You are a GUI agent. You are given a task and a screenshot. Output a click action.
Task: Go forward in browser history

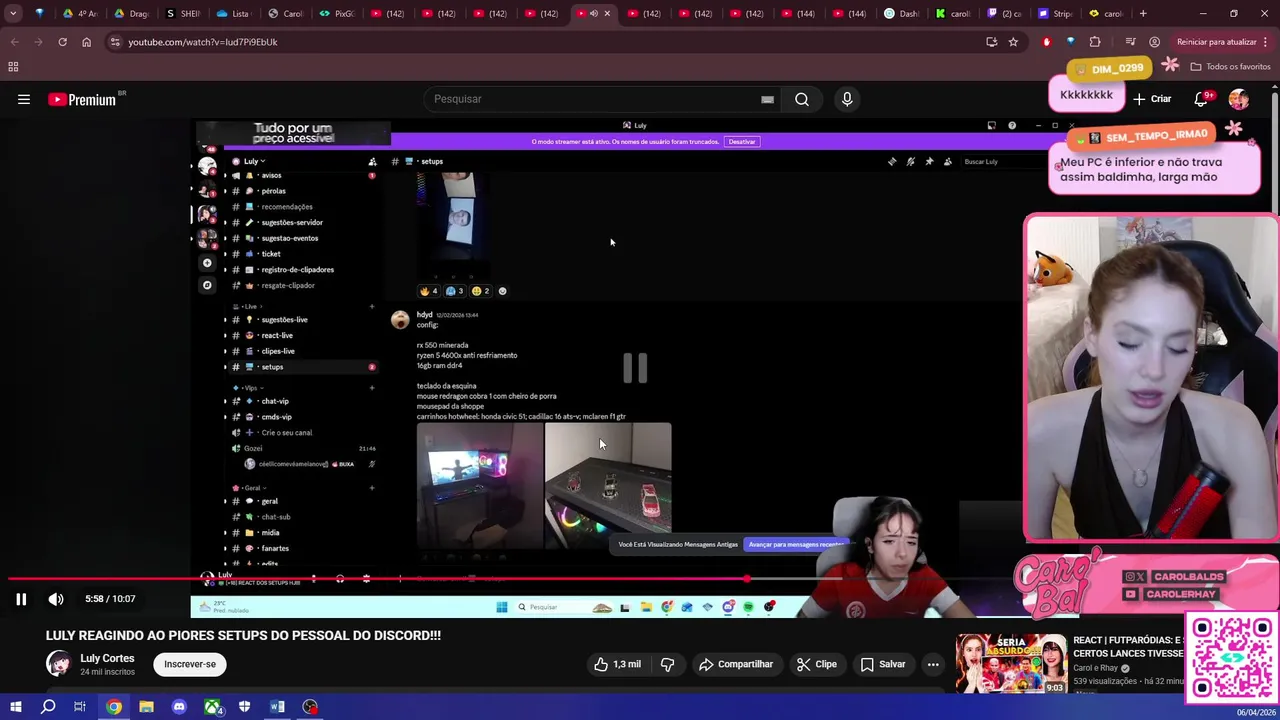(39, 42)
